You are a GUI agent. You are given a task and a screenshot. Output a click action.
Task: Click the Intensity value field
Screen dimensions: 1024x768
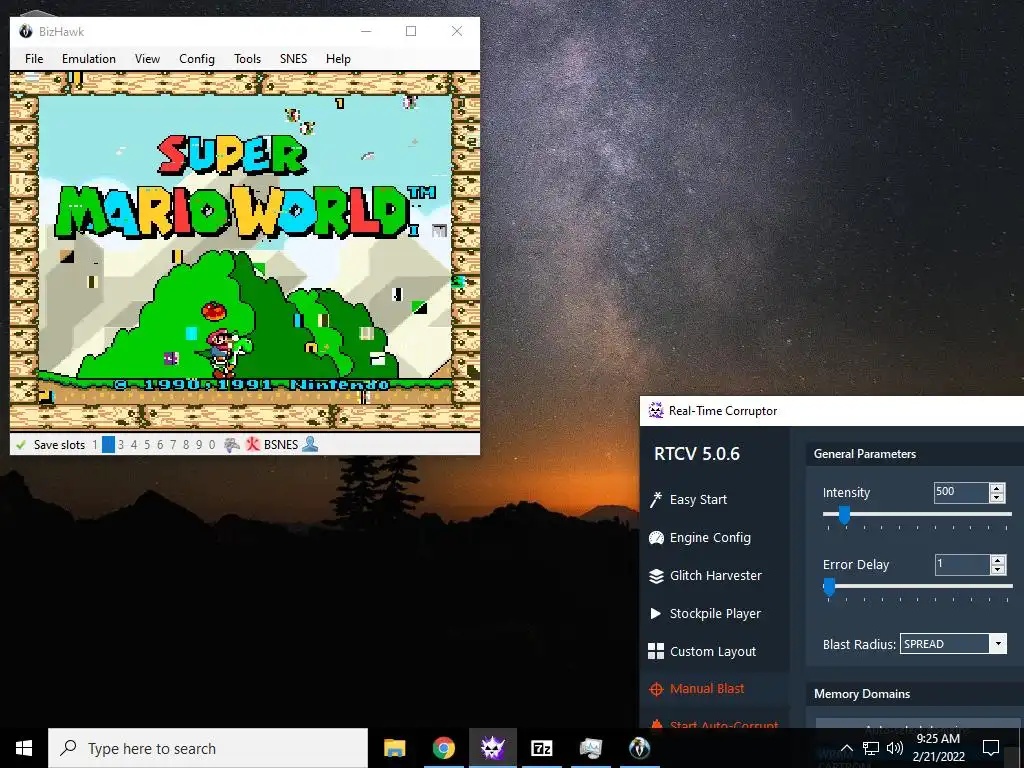click(x=961, y=492)
